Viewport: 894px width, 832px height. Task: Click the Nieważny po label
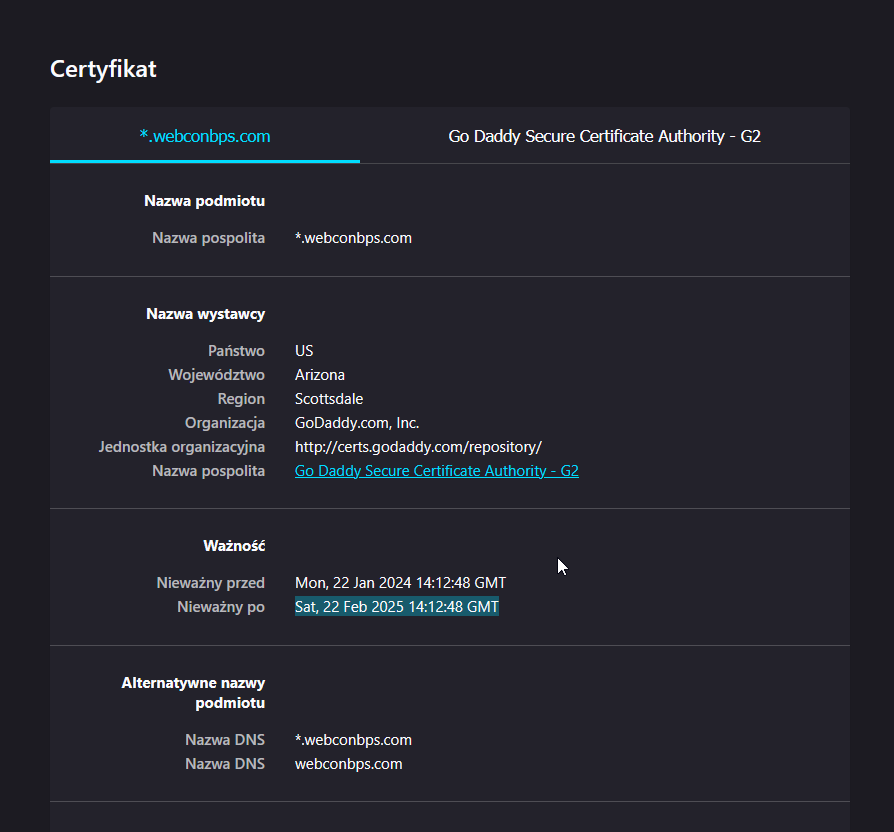click(221, 607)
